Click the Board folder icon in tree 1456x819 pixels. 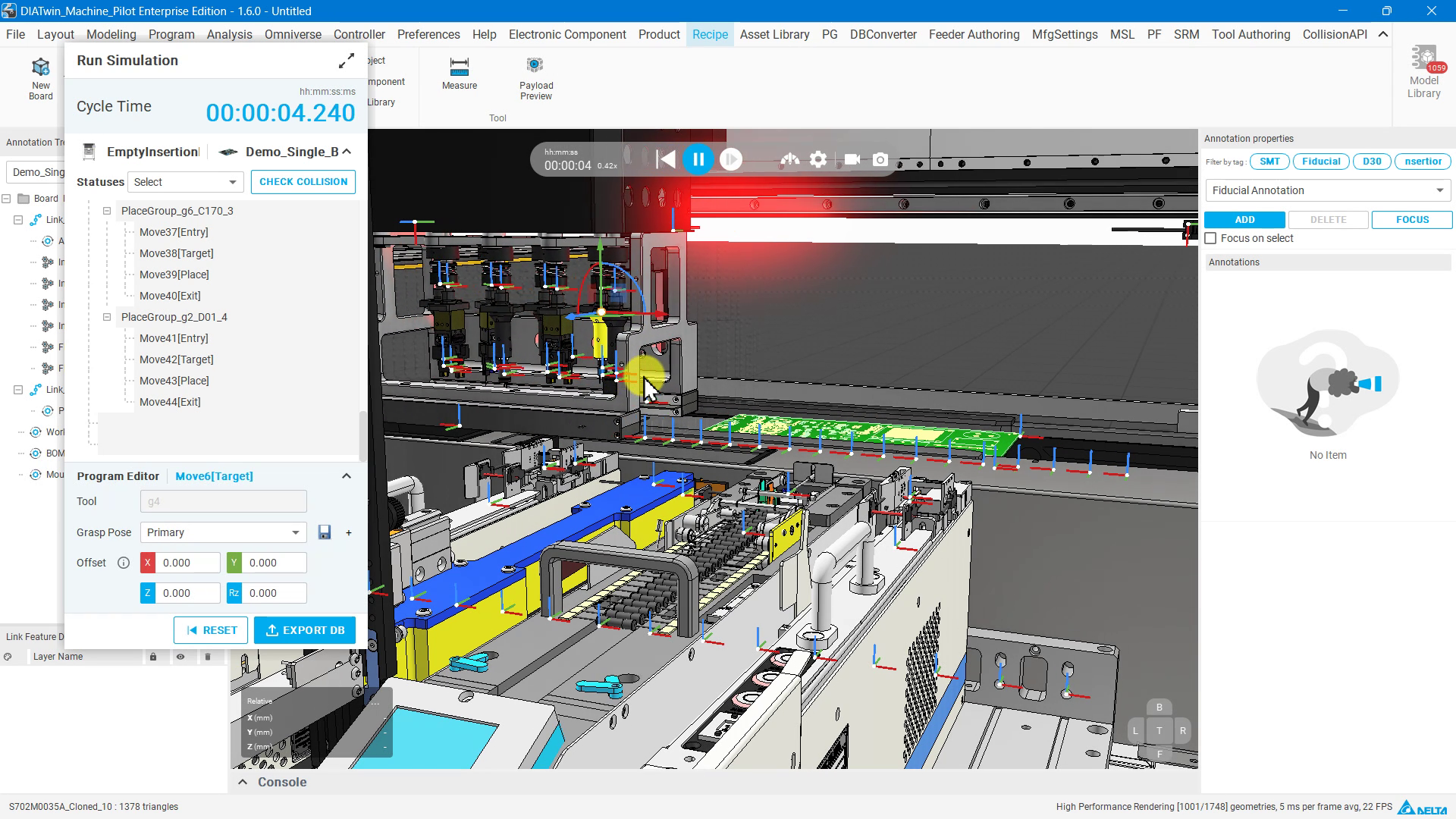click(24, 199)
